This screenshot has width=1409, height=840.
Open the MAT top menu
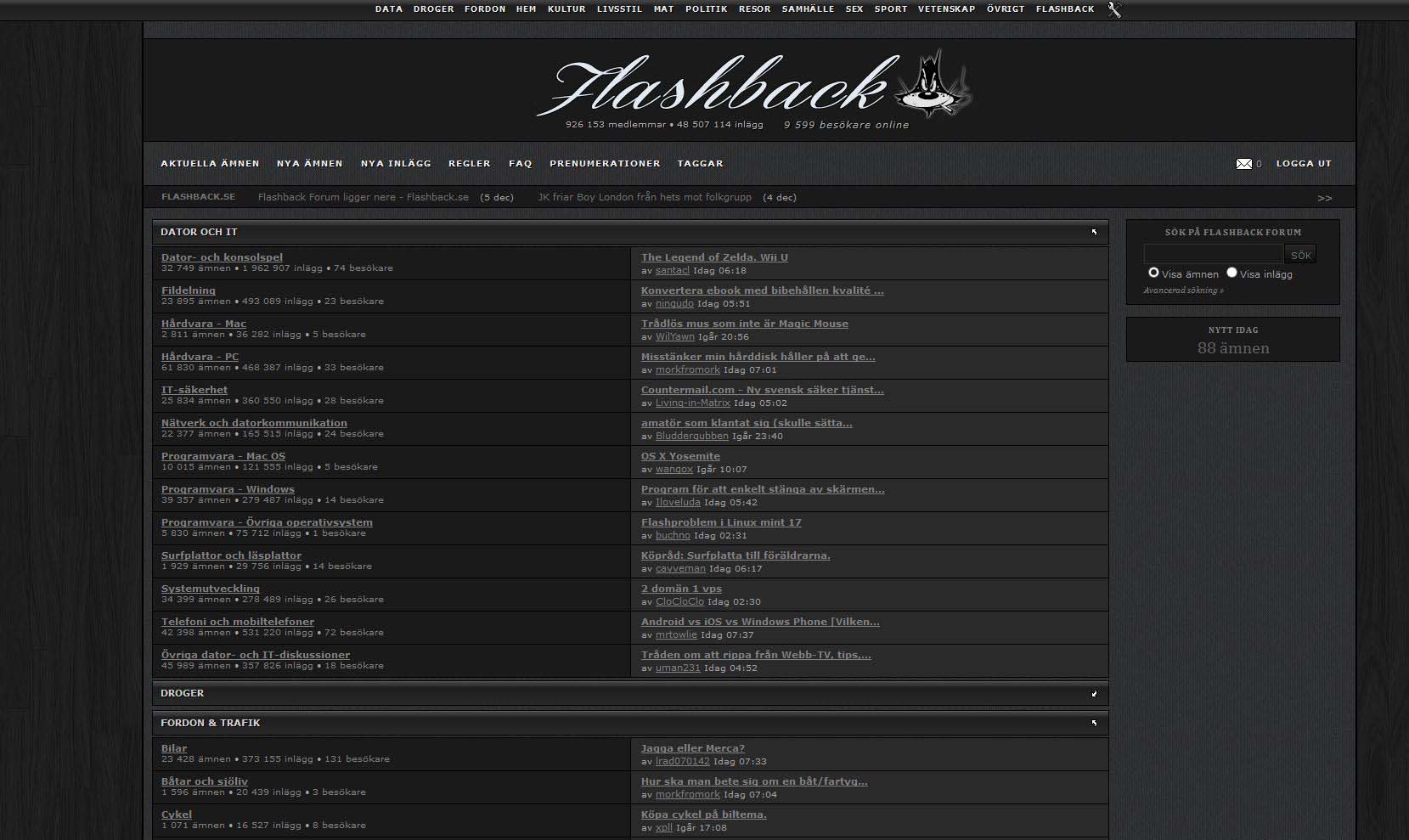click(664, 9)
